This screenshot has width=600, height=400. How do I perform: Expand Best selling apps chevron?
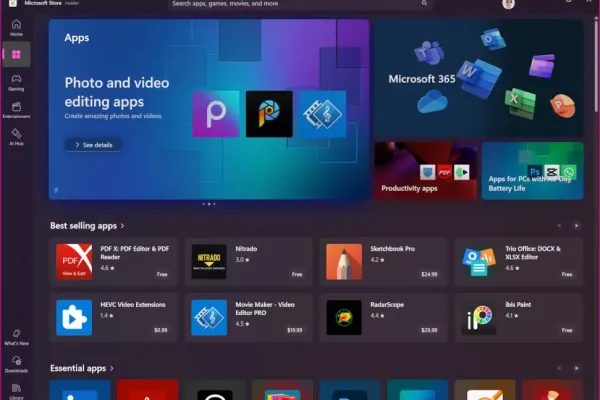tap(122, 226)
